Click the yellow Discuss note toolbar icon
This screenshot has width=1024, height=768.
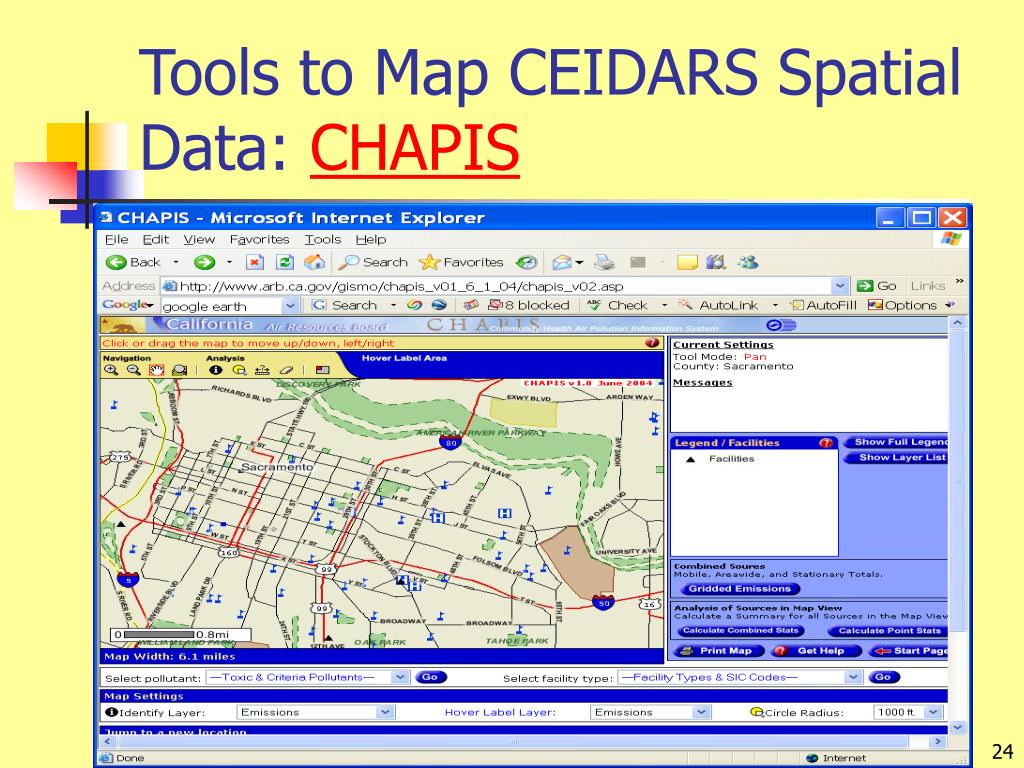click(x=687, y=263)
